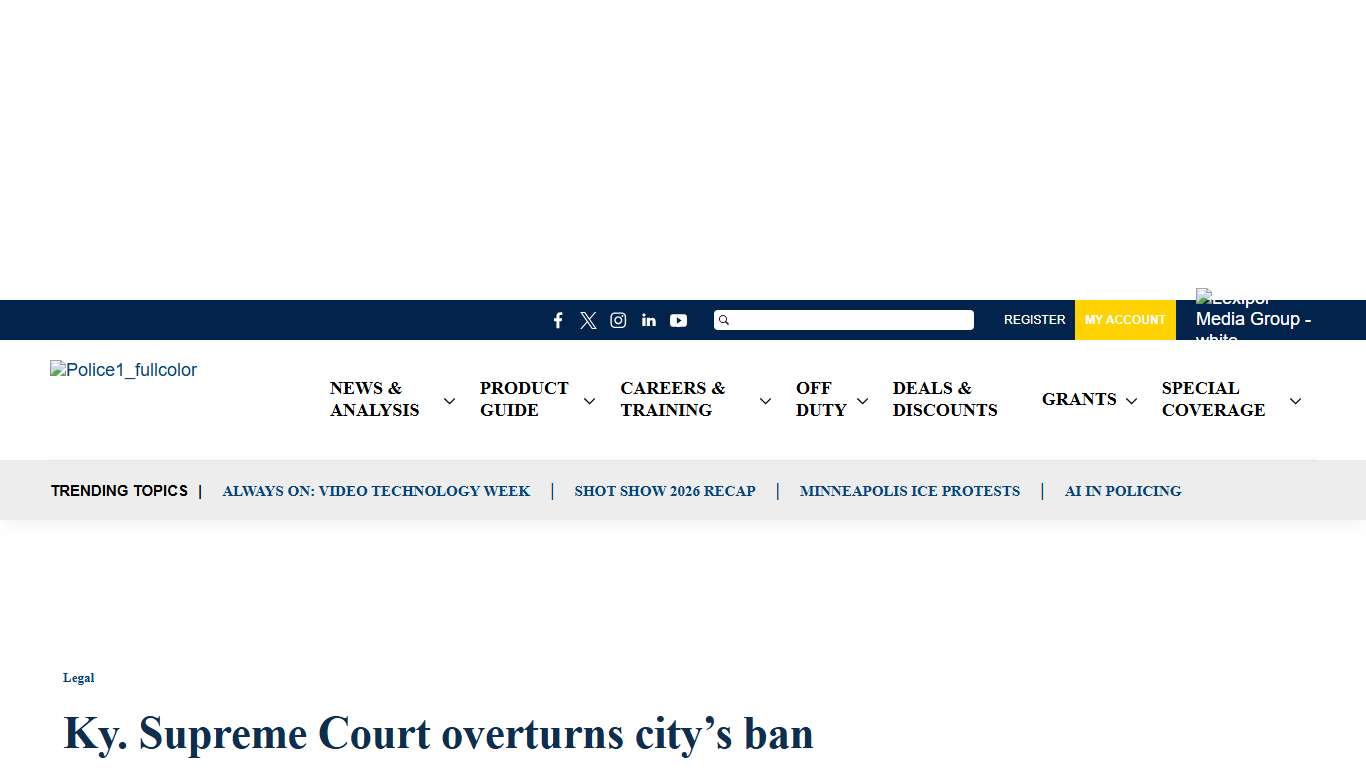Open Police1's Facebook page icon
This screenshot has height=768, width=1366.
tap(558, 320)
